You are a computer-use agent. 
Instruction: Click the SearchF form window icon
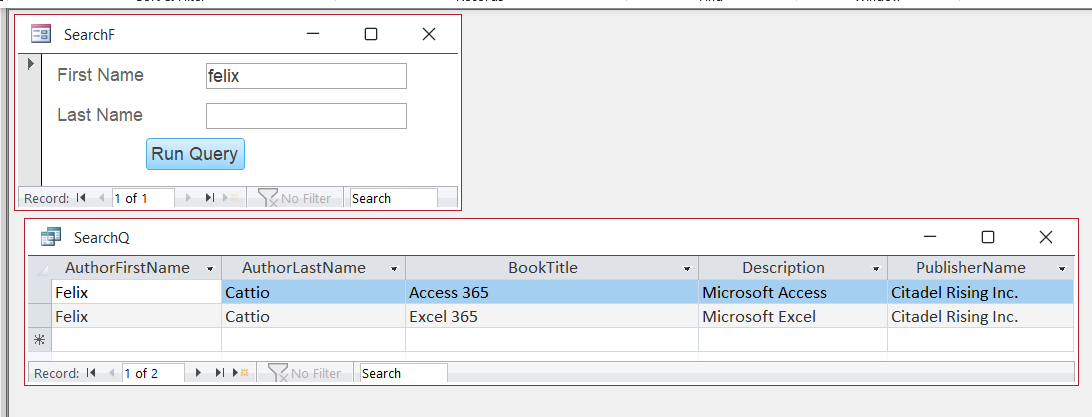(41, 35)
